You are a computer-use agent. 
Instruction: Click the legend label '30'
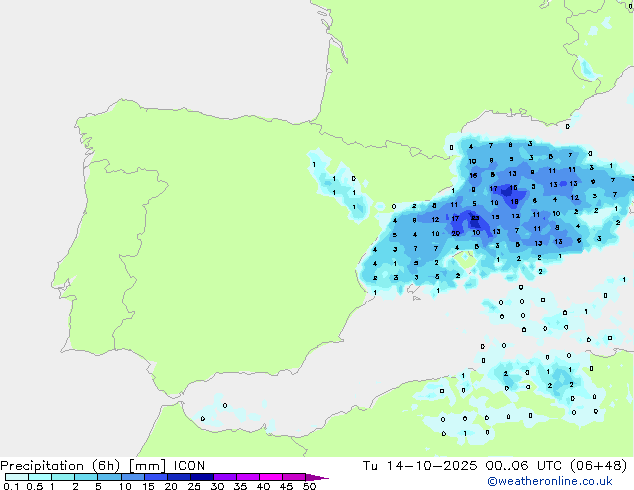[x=217, y=486]
